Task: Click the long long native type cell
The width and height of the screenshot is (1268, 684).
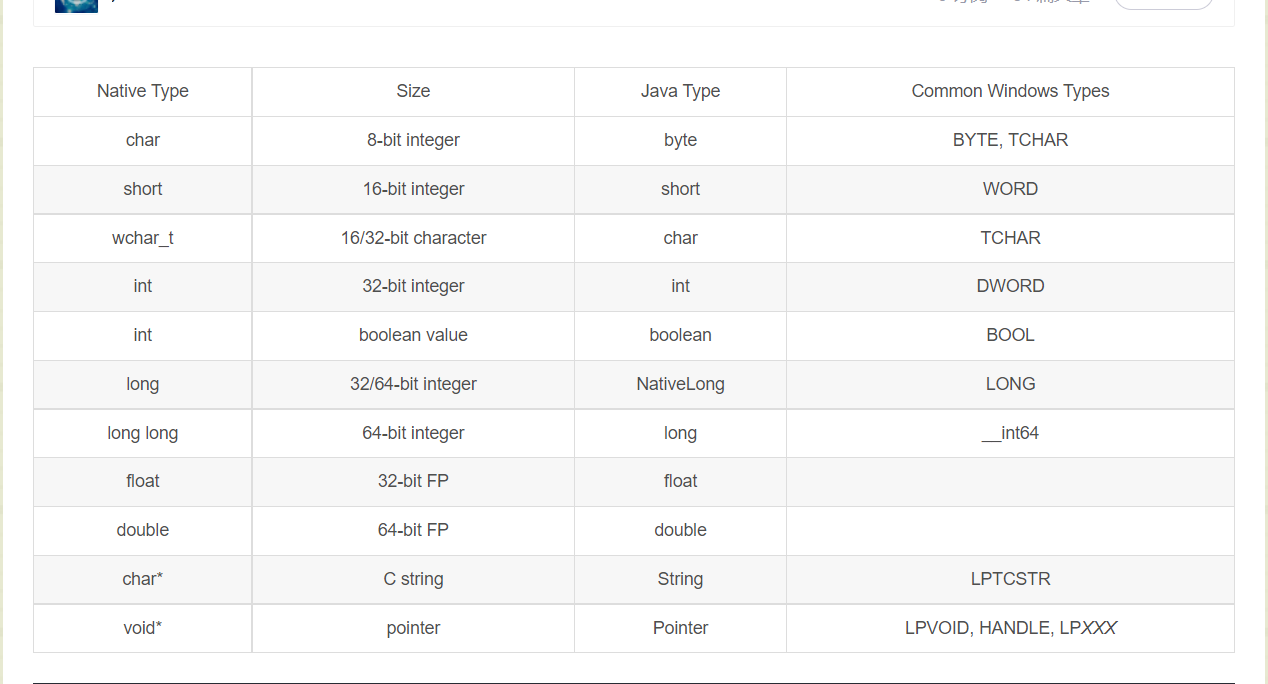Action: 143,433
